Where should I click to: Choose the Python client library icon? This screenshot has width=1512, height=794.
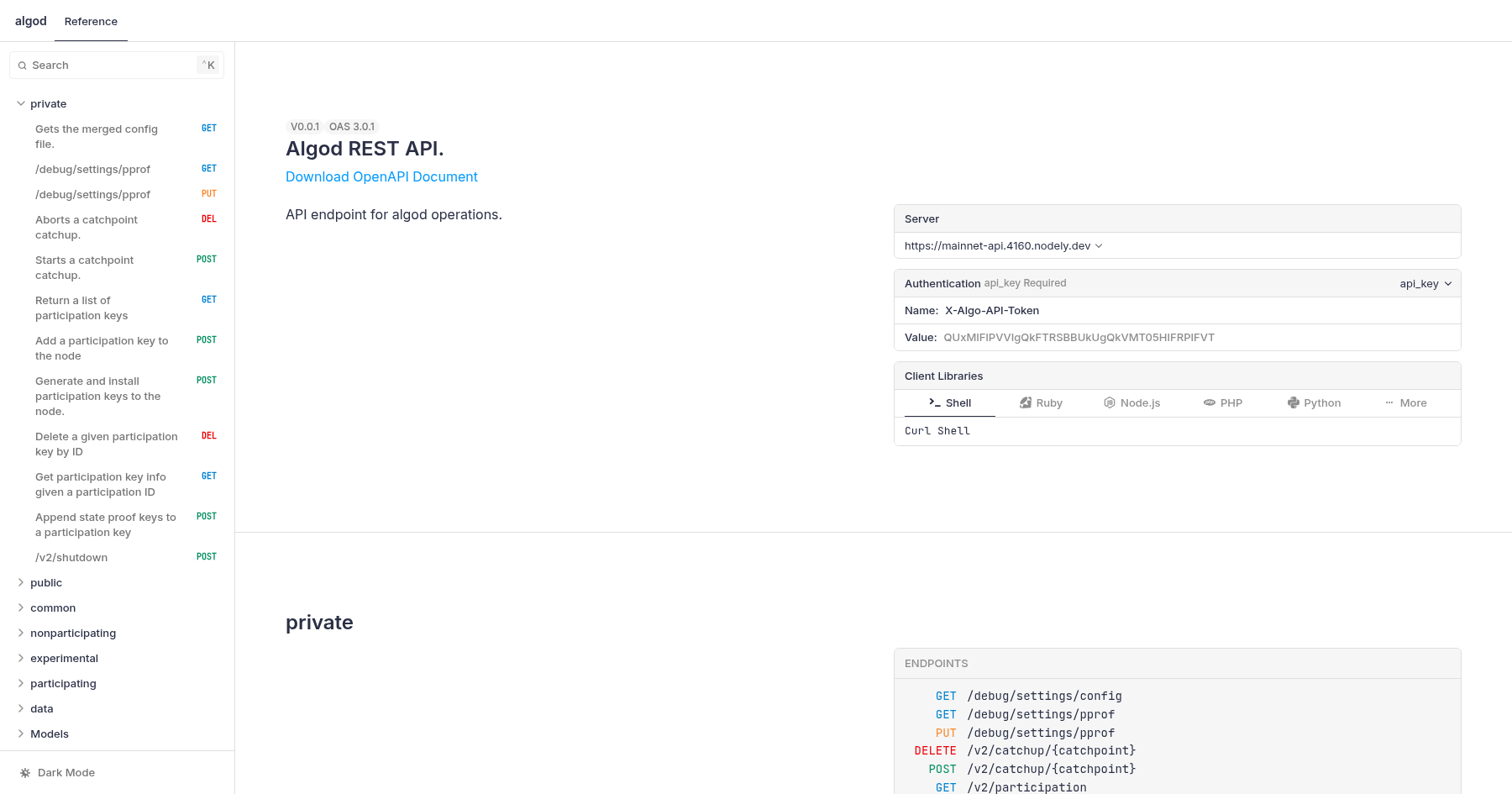[1294, 403]
